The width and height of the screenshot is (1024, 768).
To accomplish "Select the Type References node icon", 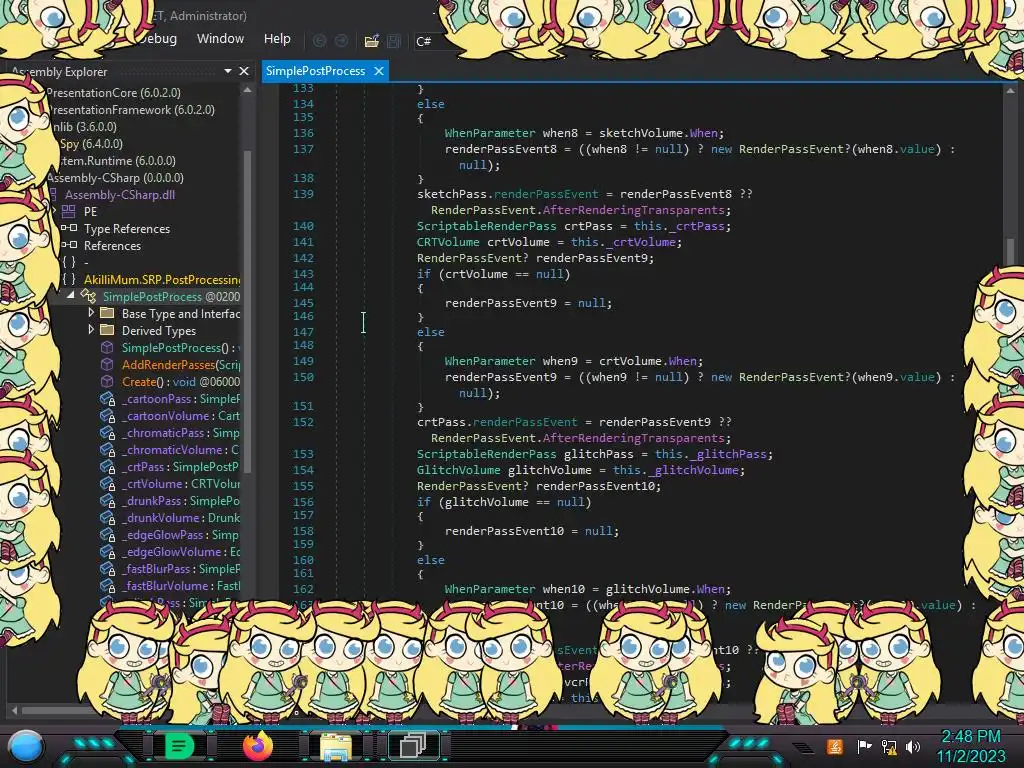I will coord(69,229).
